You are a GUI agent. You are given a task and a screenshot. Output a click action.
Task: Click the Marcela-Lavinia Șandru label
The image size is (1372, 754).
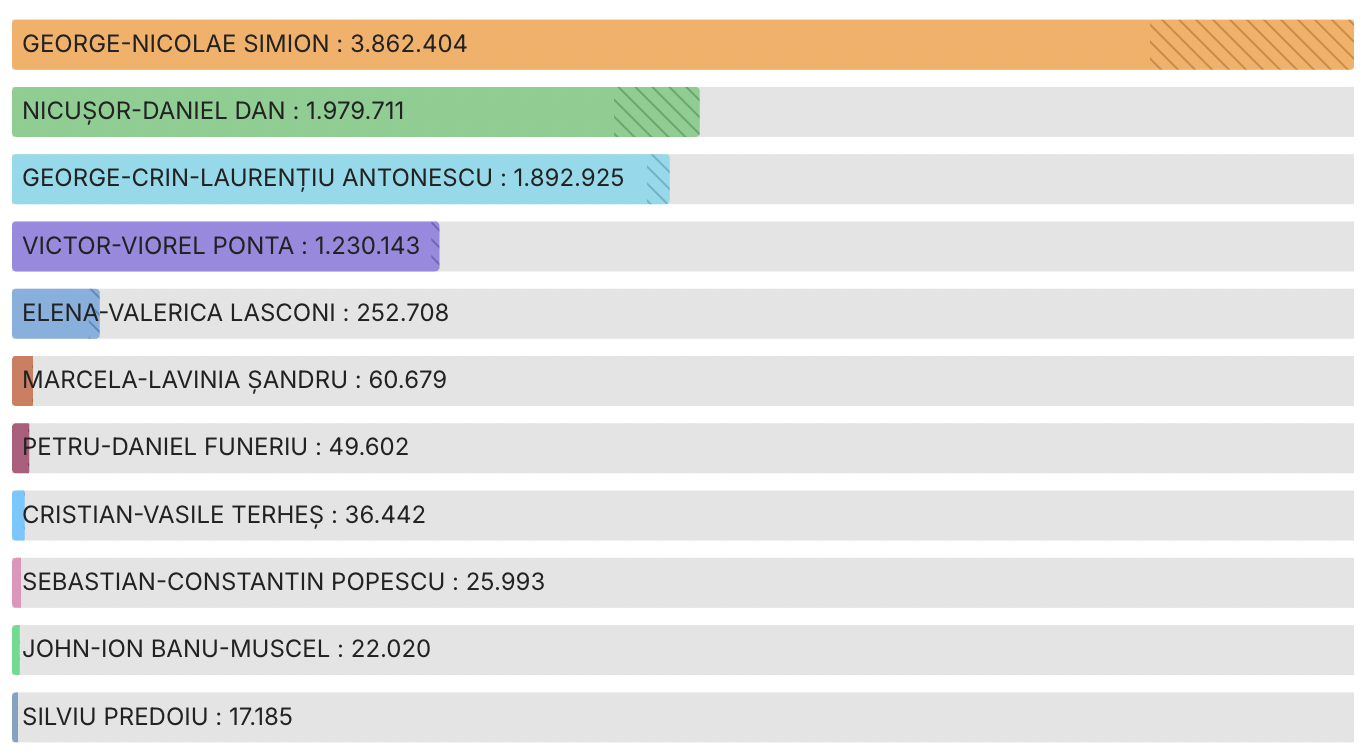(185, 380)
